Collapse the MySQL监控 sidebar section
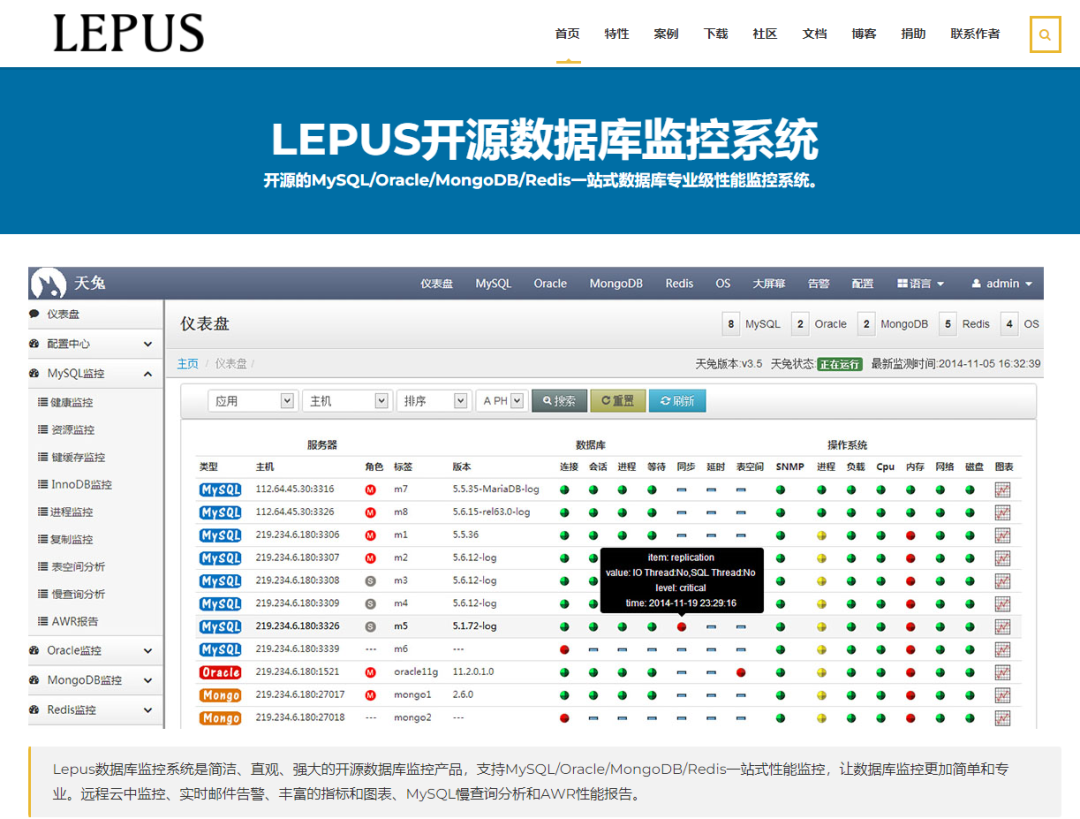 (95, 373)
